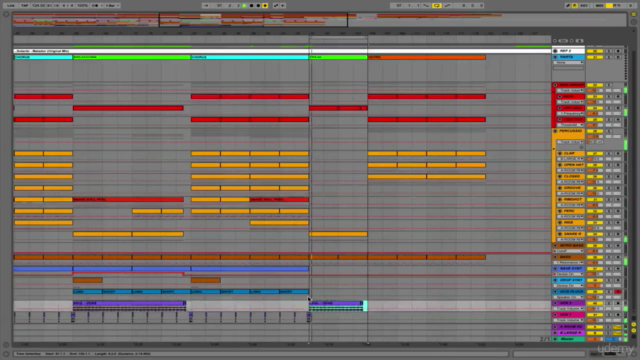Unfold the REF 2 track
Screen dimensions: 640x360
click(555, 51)
